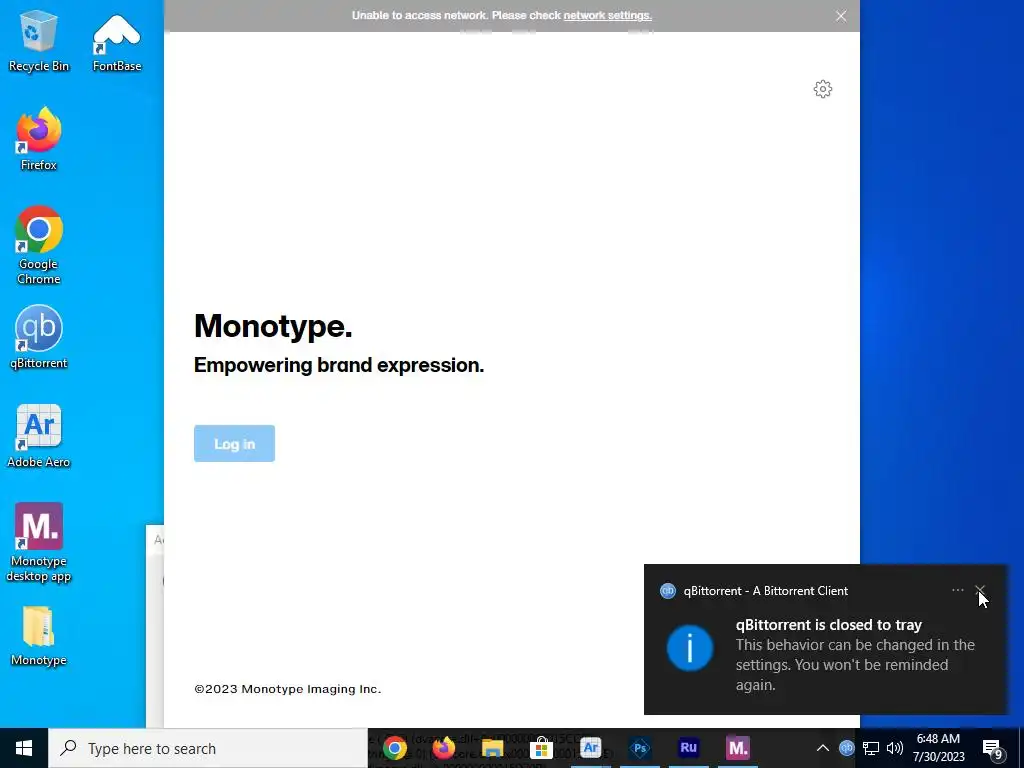The image size is (1024, 768).
Task: Open the Monotype folder on desktop
Action: (x=39, y=637)
